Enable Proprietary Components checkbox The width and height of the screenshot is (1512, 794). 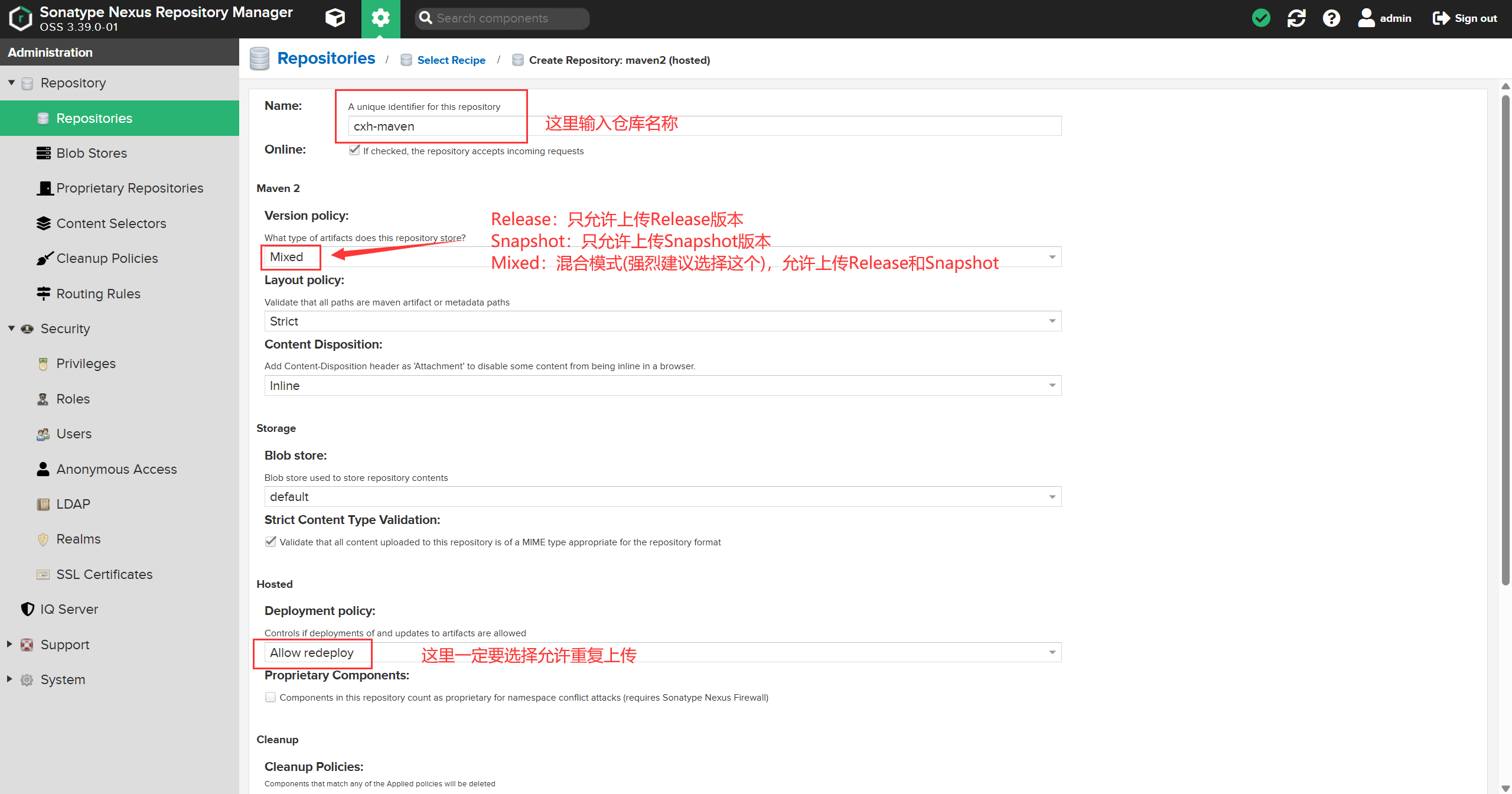click(271, 697)
